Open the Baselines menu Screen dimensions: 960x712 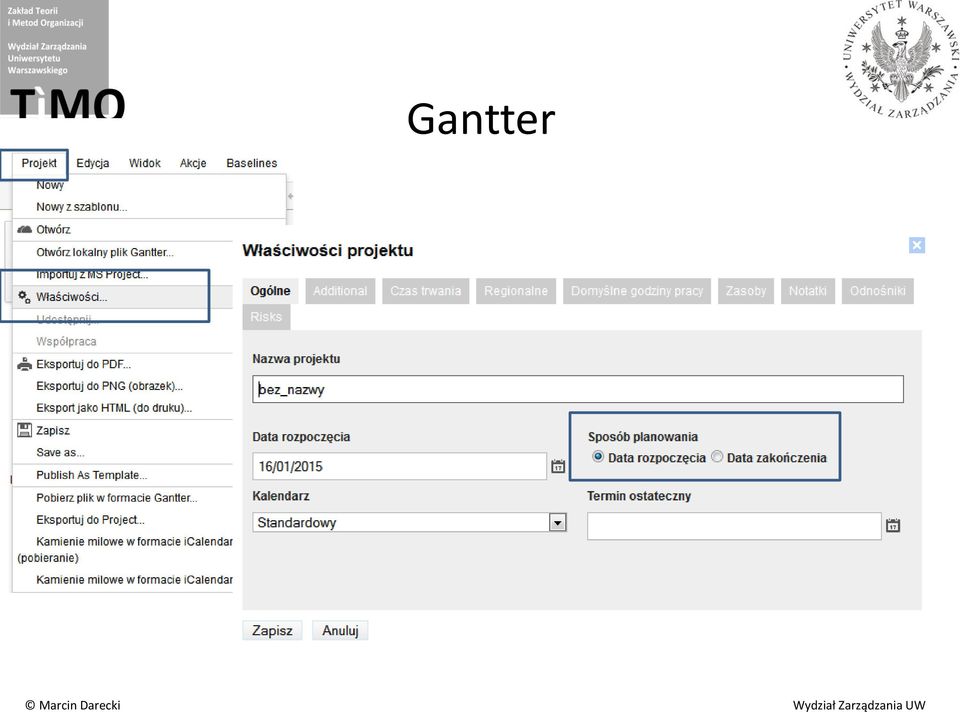252,163
